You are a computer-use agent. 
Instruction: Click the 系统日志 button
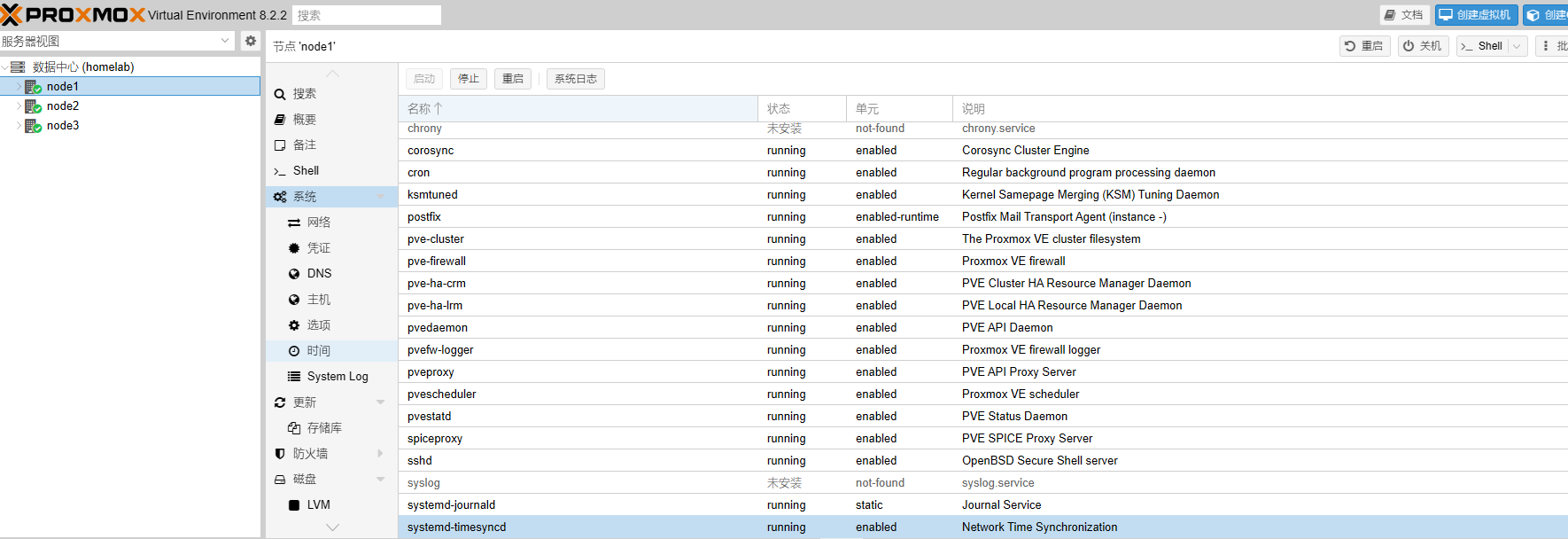[x=575, y=79]
